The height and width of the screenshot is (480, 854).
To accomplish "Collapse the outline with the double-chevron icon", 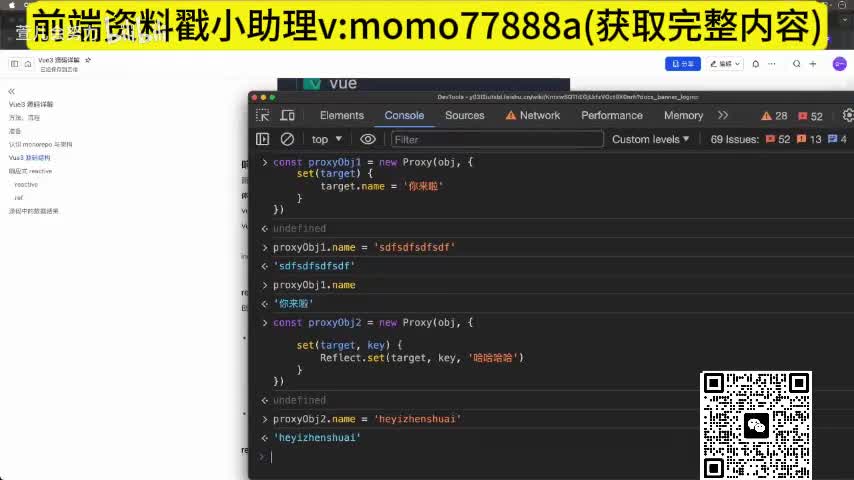I will click(x=11, y=91).
